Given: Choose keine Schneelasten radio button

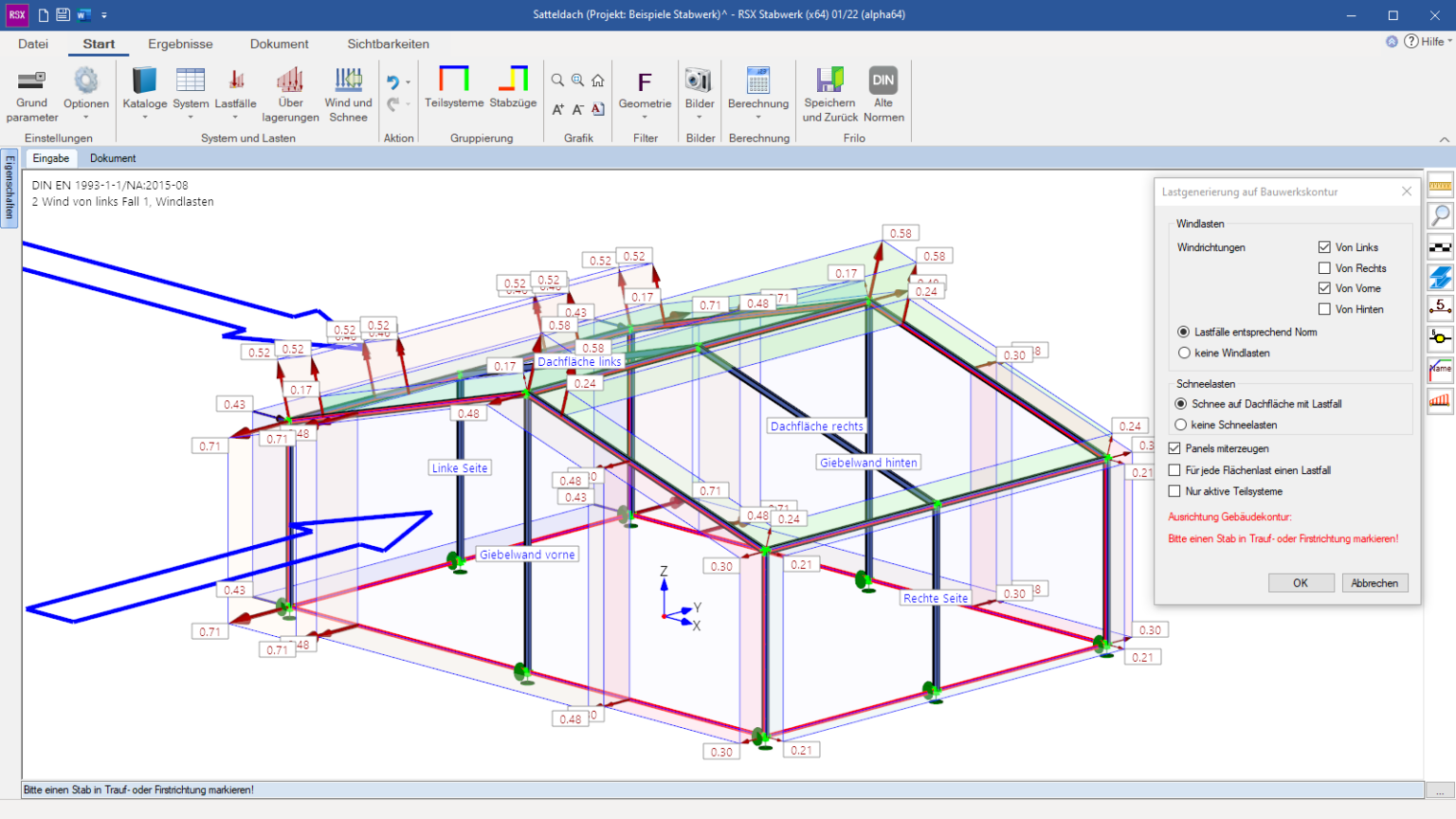Looking at the screenshot, I should (x=1181, y=425).
